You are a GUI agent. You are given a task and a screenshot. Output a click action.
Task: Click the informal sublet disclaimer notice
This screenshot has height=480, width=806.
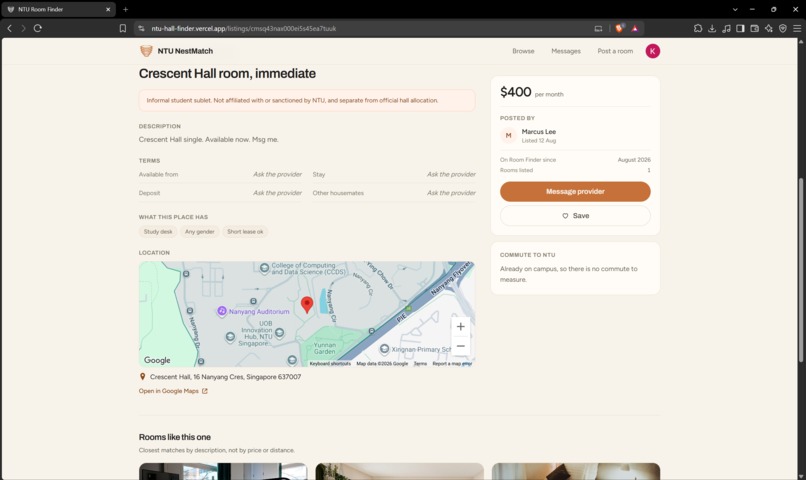(307, 100)
